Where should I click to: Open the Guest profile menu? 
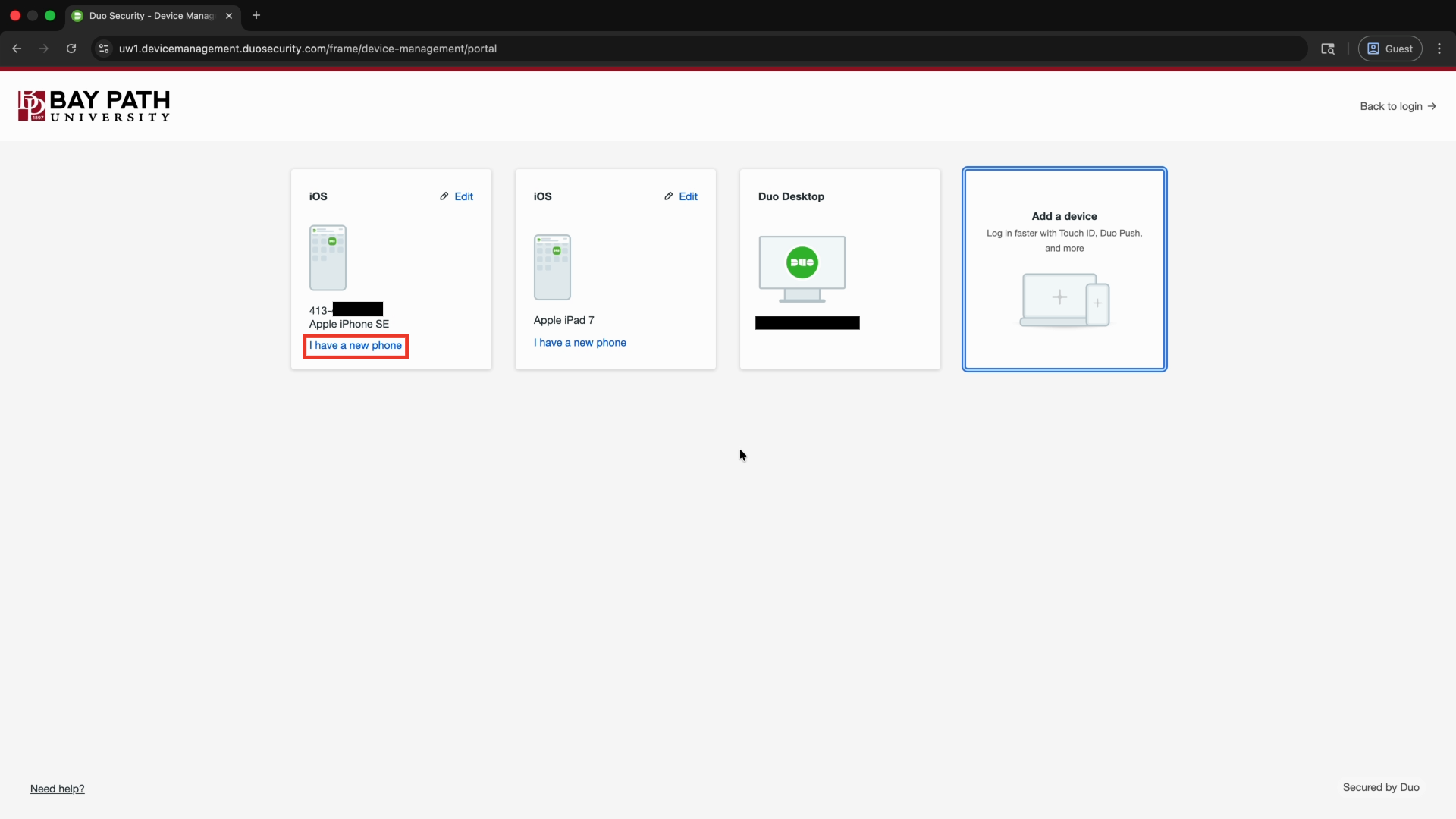(1390, 49)
